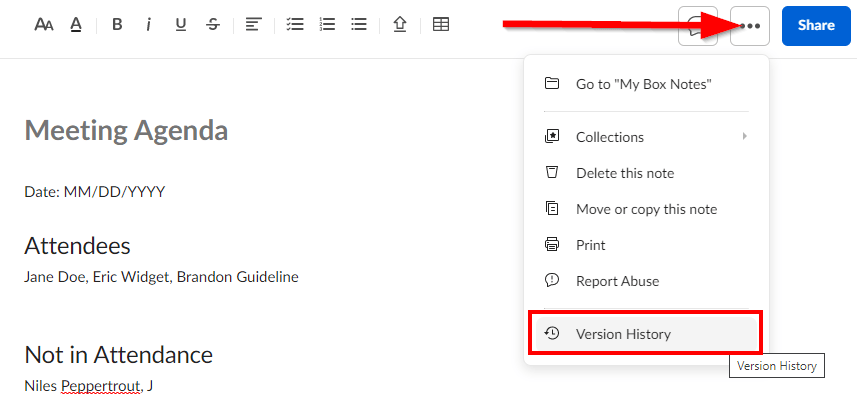This screenshot has width=857, height=405.
Task: Toggle underline formatting
Action: coord(181,25)
